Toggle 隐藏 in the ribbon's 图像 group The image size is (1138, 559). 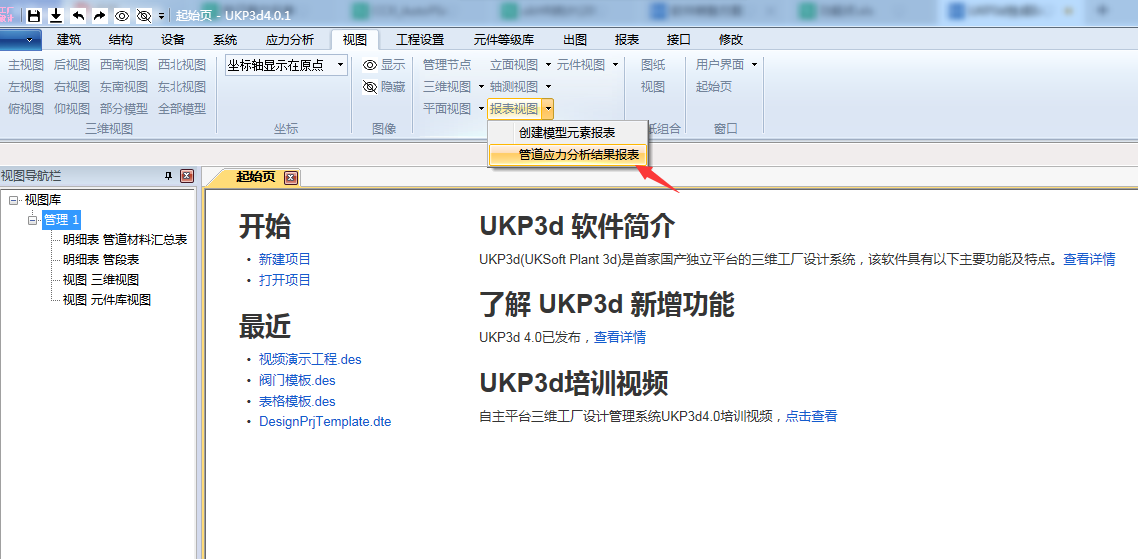pos(384,87)
